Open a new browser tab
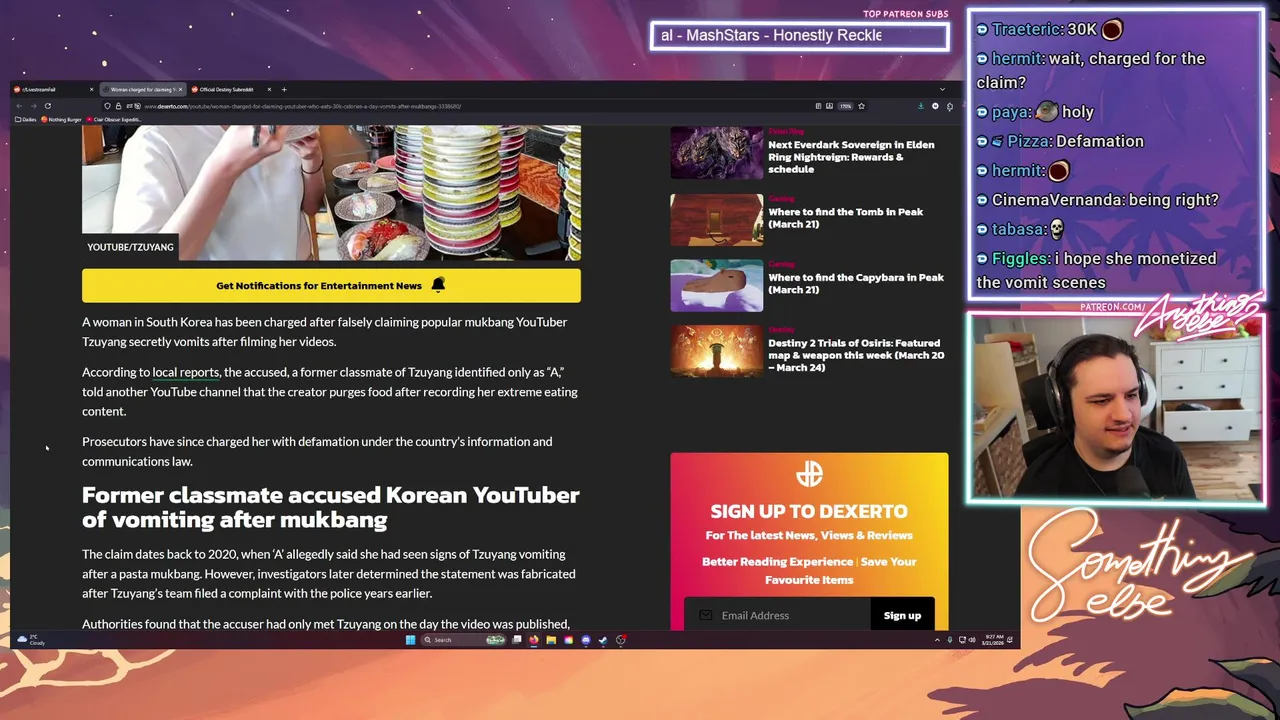 click(284, 89)
